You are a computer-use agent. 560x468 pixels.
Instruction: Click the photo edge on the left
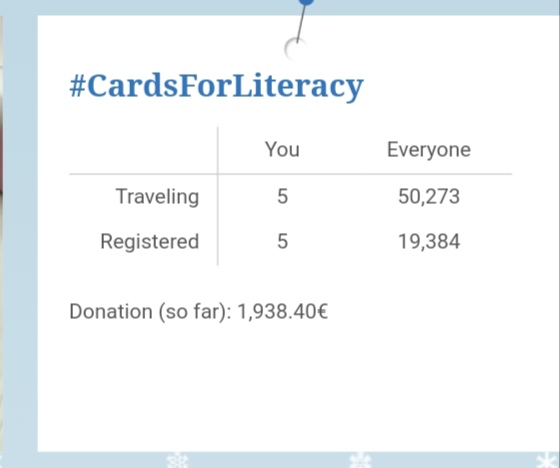tap(1, 234)
